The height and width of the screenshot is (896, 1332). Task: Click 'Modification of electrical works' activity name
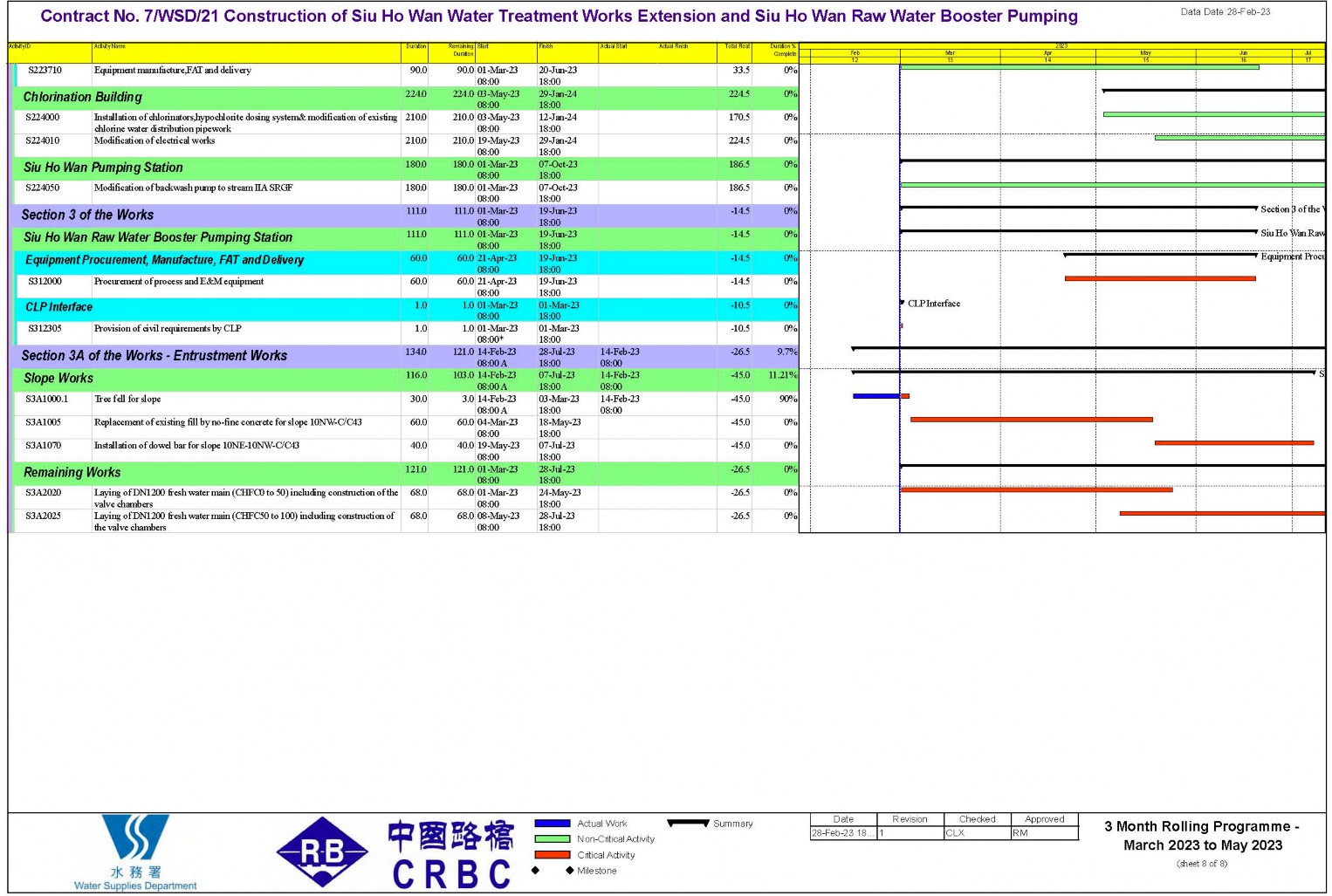coord(154,140)
